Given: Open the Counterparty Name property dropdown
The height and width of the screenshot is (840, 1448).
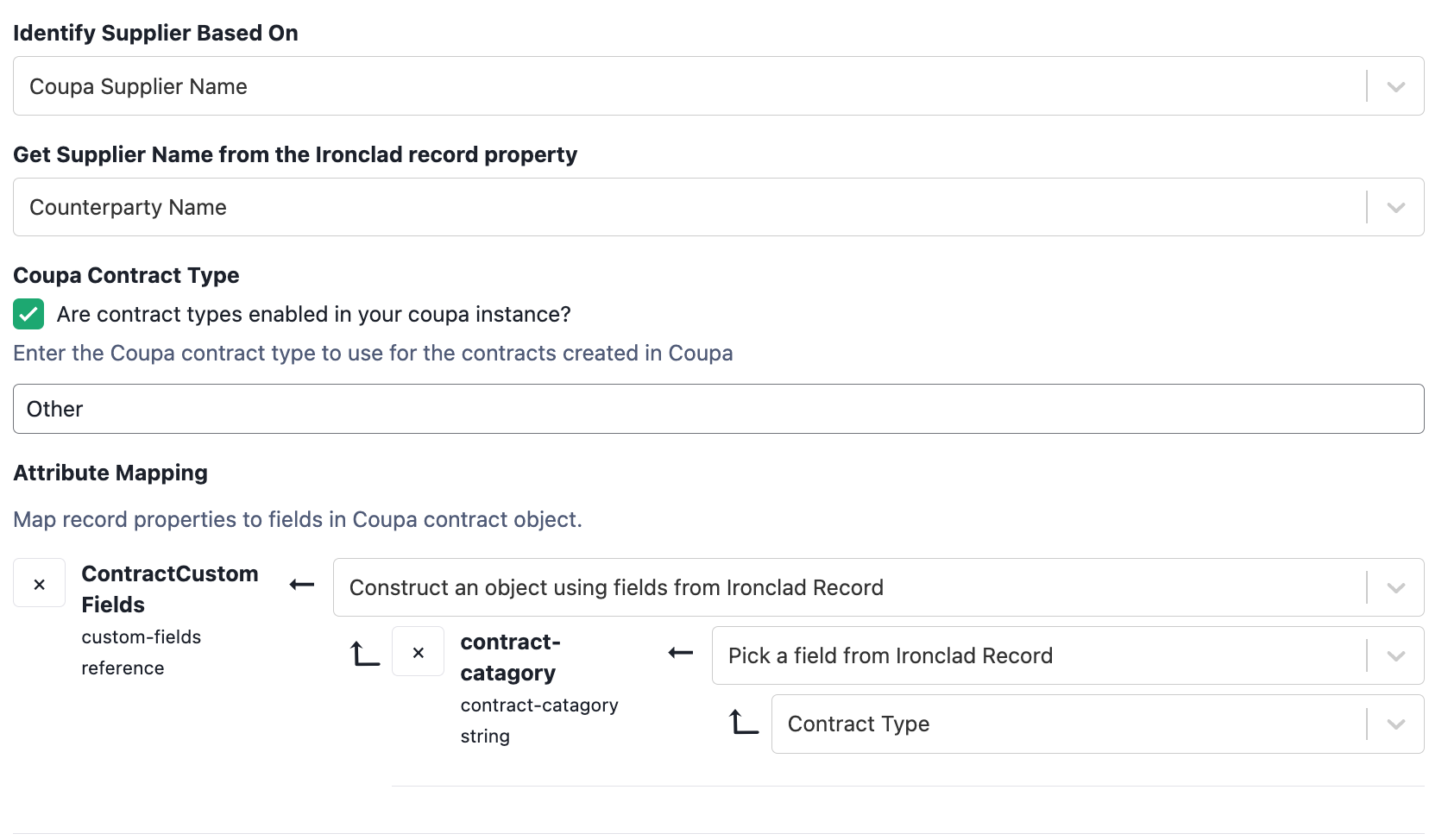Looking at the screenshot, I should [690, 207].
